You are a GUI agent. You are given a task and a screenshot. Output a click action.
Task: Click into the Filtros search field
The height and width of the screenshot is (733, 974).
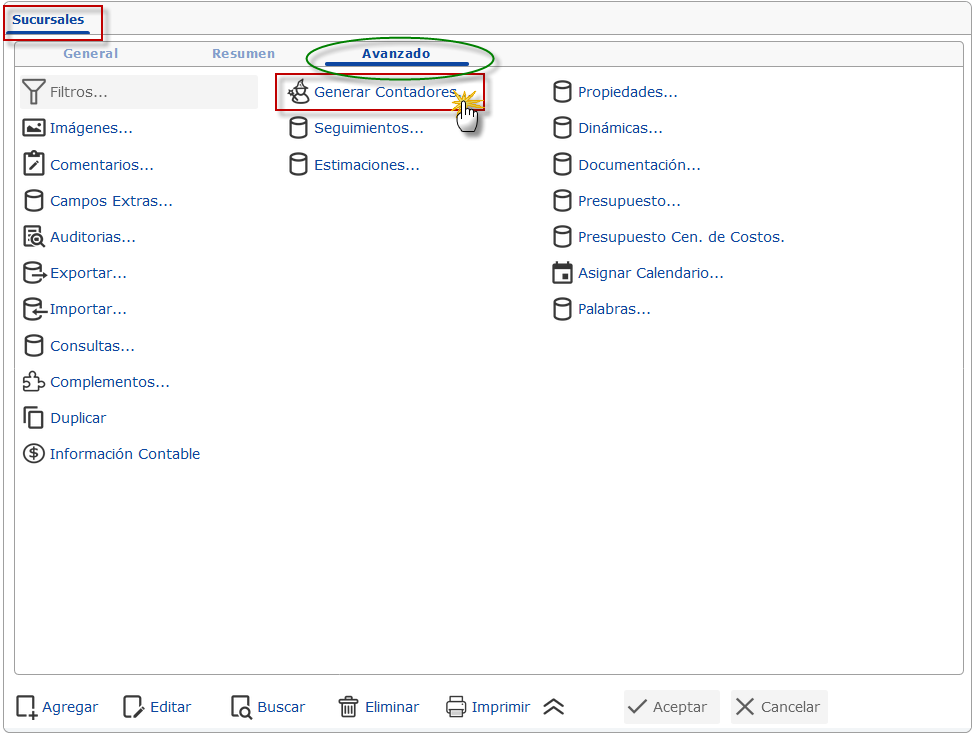pyautogui.click(x=150, y=92)
